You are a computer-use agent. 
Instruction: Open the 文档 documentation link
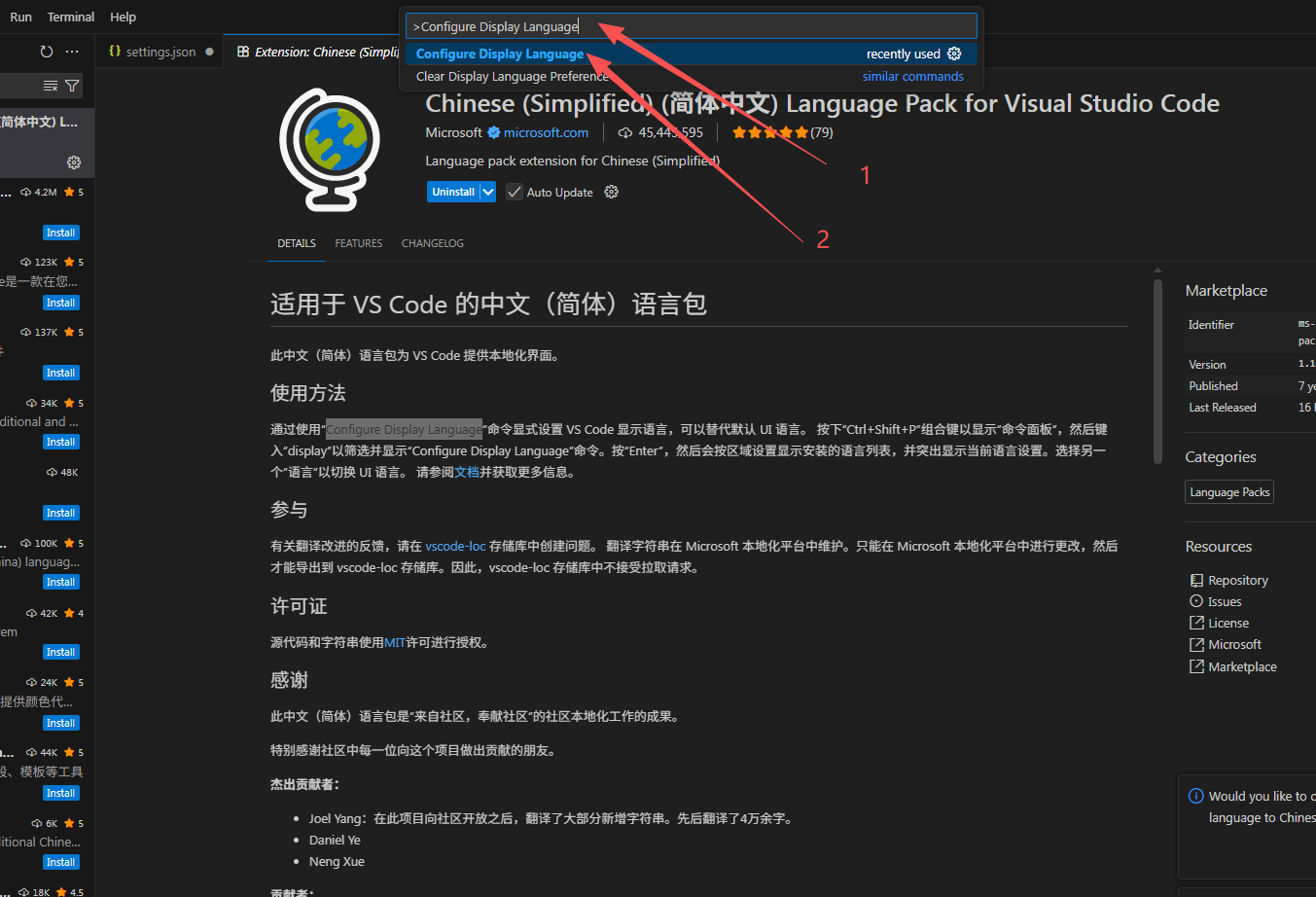coord(467,472)
